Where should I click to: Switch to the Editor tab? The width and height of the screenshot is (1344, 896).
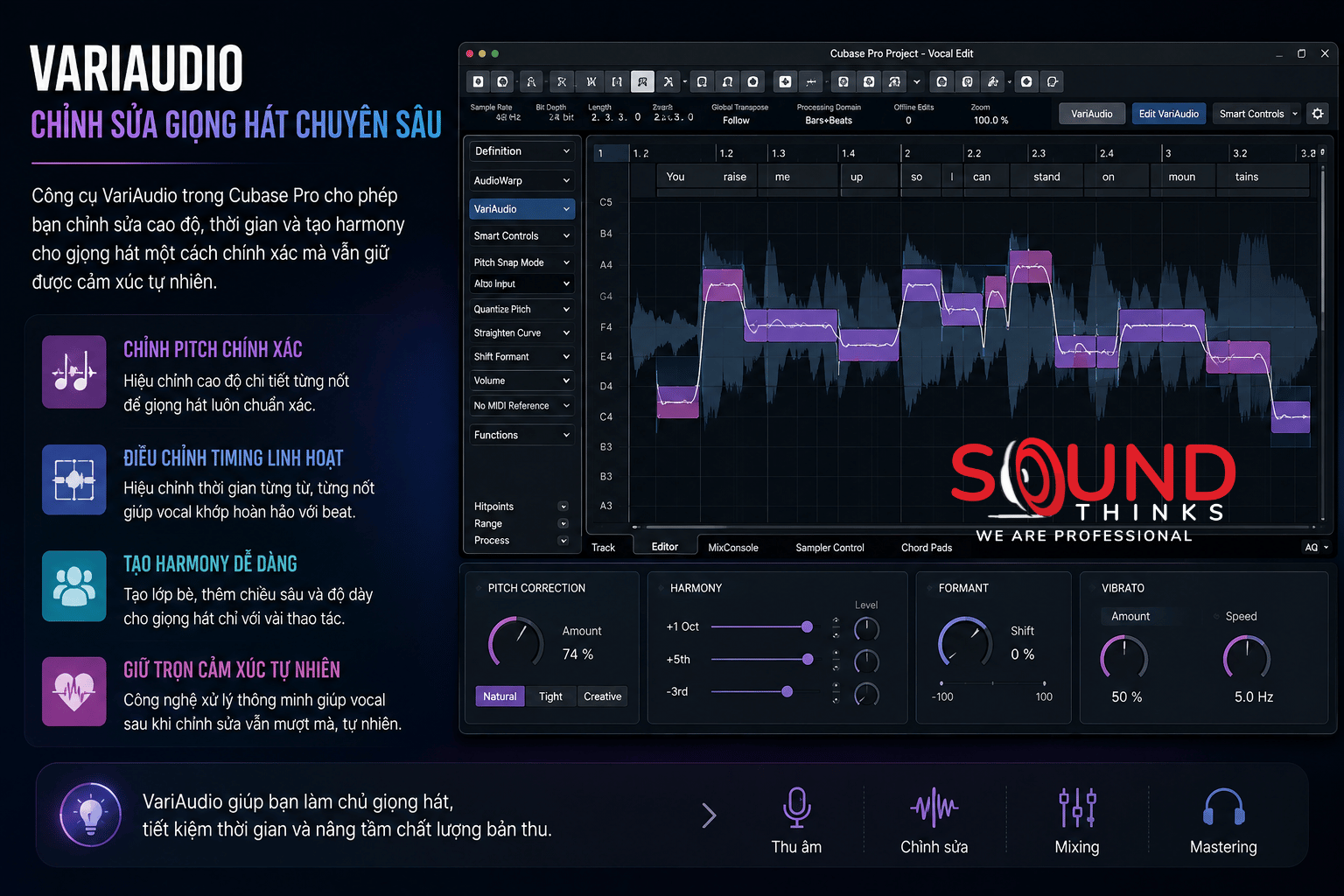tap(665, 547)
